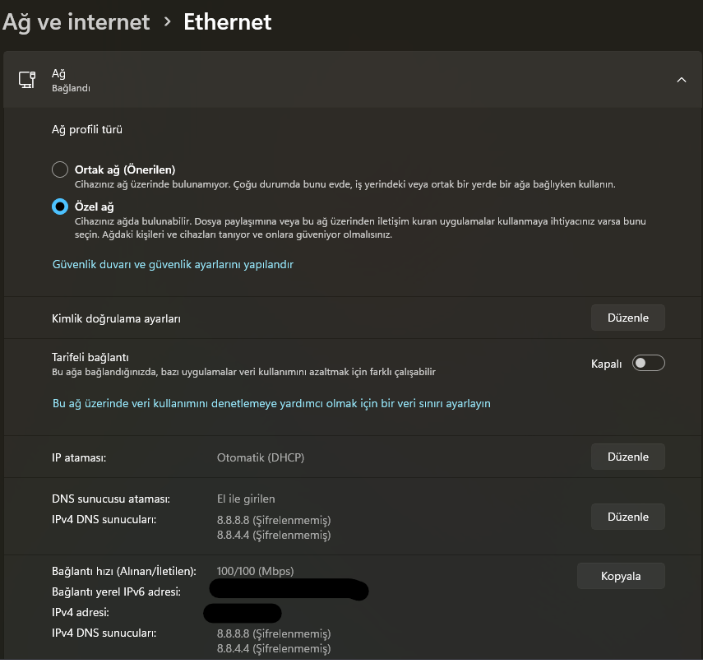Open Güvenlik duvarı ve güvenlik ayarlarını yapılandır link
This screenshot has height=660, width=703.
173,264
